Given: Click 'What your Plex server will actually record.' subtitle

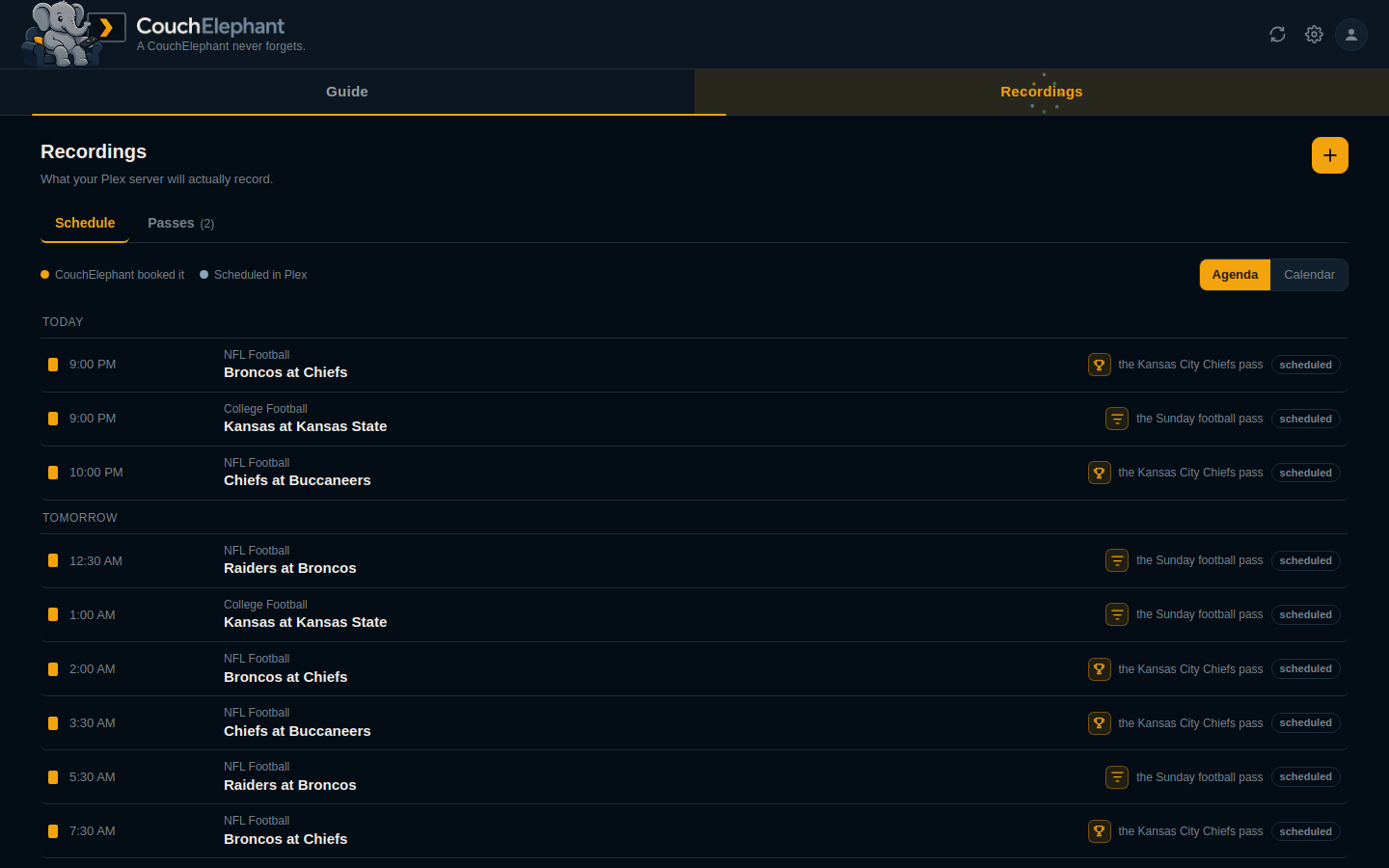Looking at the screenshot, I should (156, 179).
